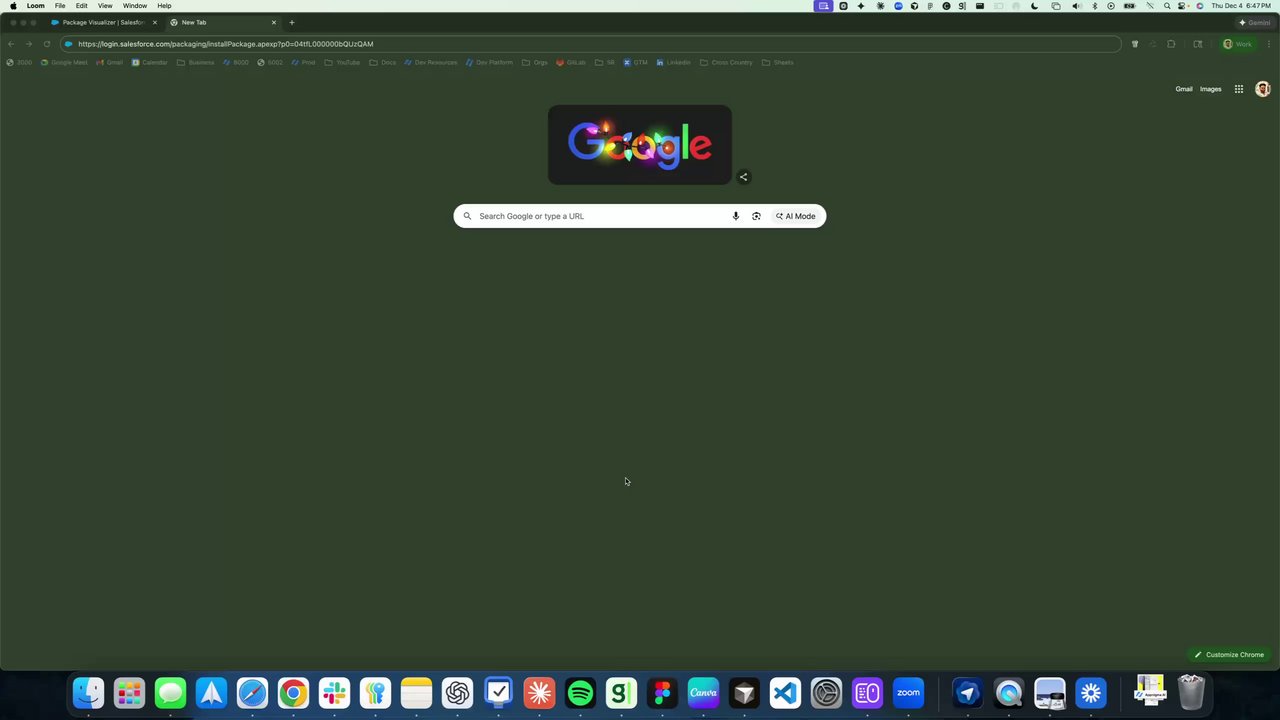Launch ChatGPT from the Dock
The image size is (1280, 720).
[457, 693]
